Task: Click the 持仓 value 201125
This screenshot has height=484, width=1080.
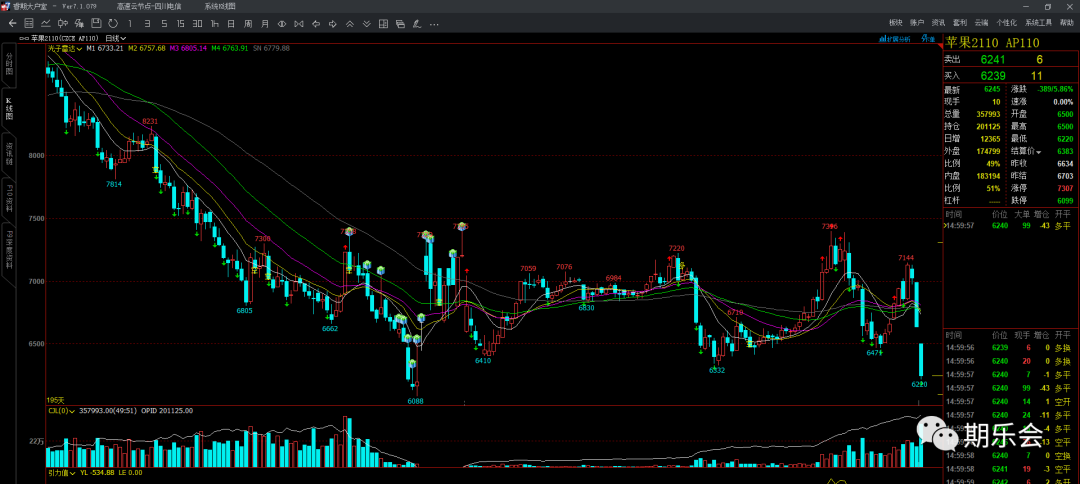Action: (x=988, y=127)
